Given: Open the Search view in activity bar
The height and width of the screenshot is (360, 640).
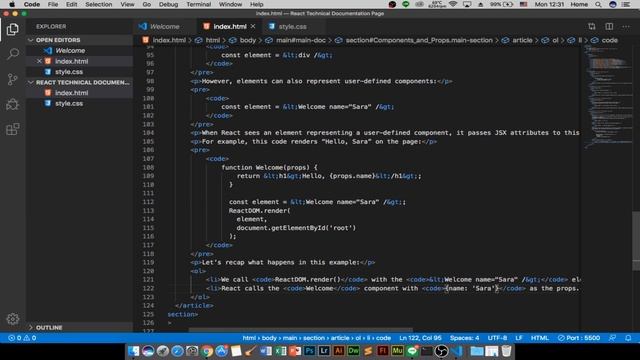Looking at the screenshot, I should coord(13,54).
